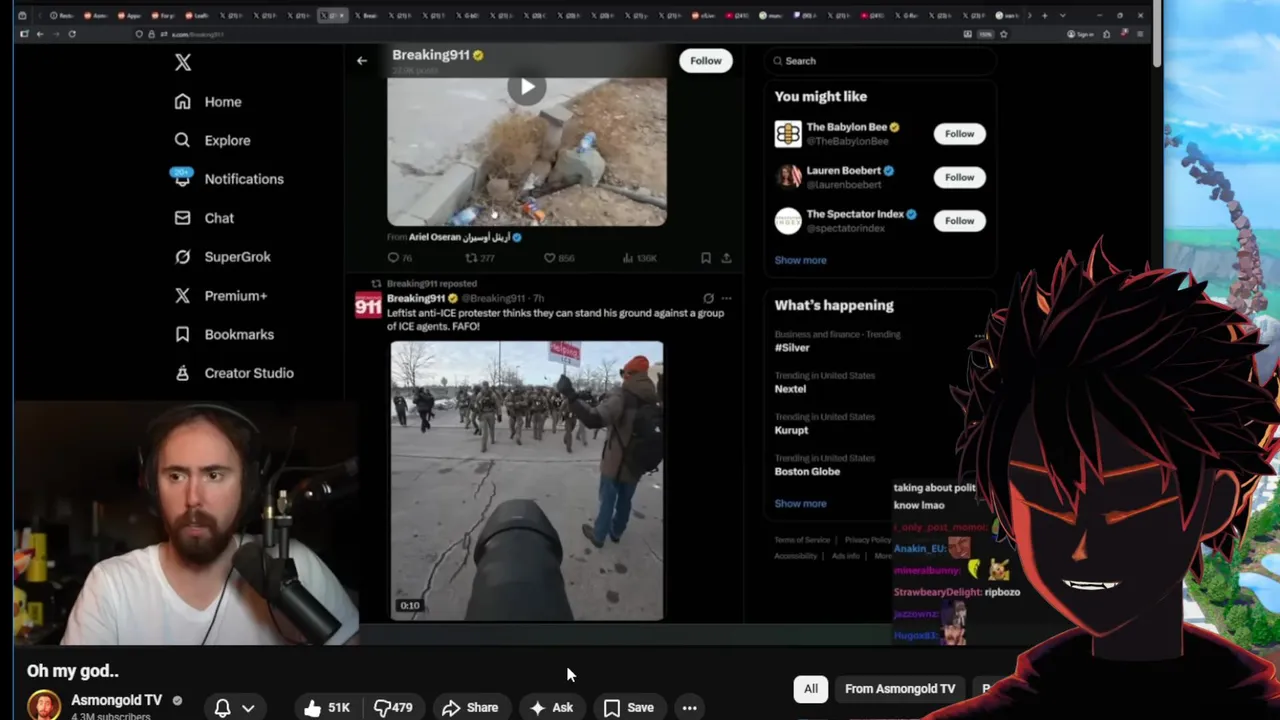
Task: Click Show more under You might like
Action: coord(800,260)
